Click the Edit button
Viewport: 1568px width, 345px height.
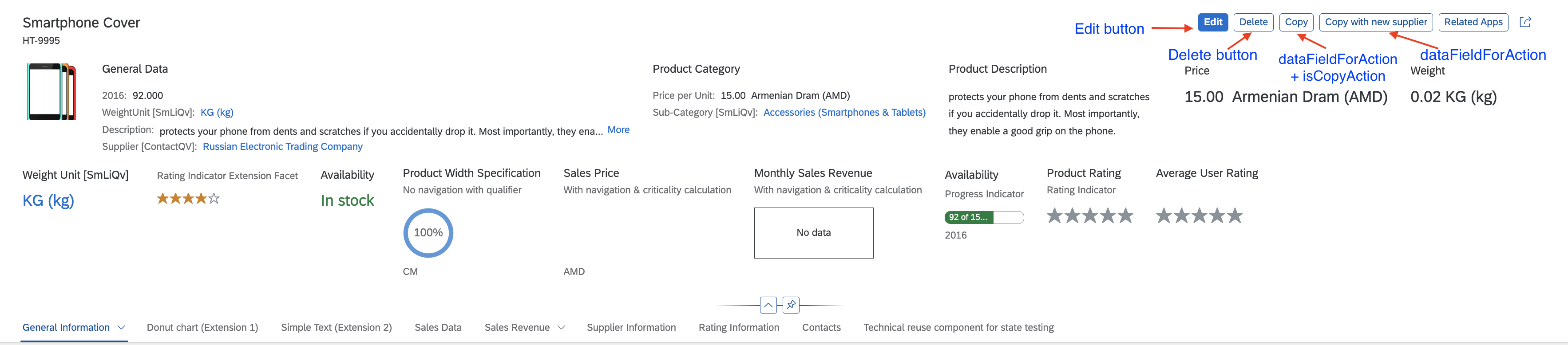point(1212,22)
